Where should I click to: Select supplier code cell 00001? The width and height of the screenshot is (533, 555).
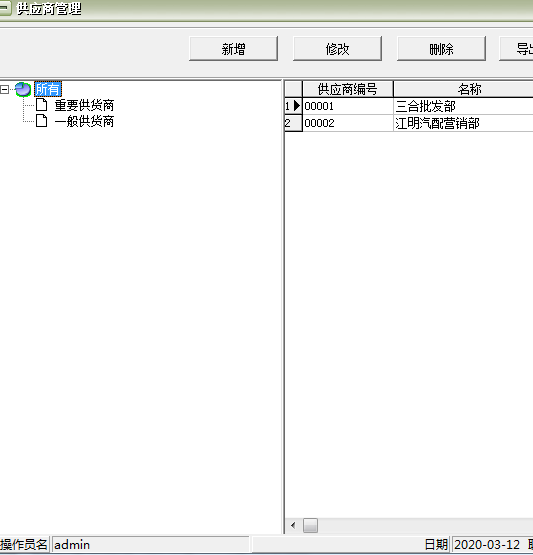coord(348,106)
